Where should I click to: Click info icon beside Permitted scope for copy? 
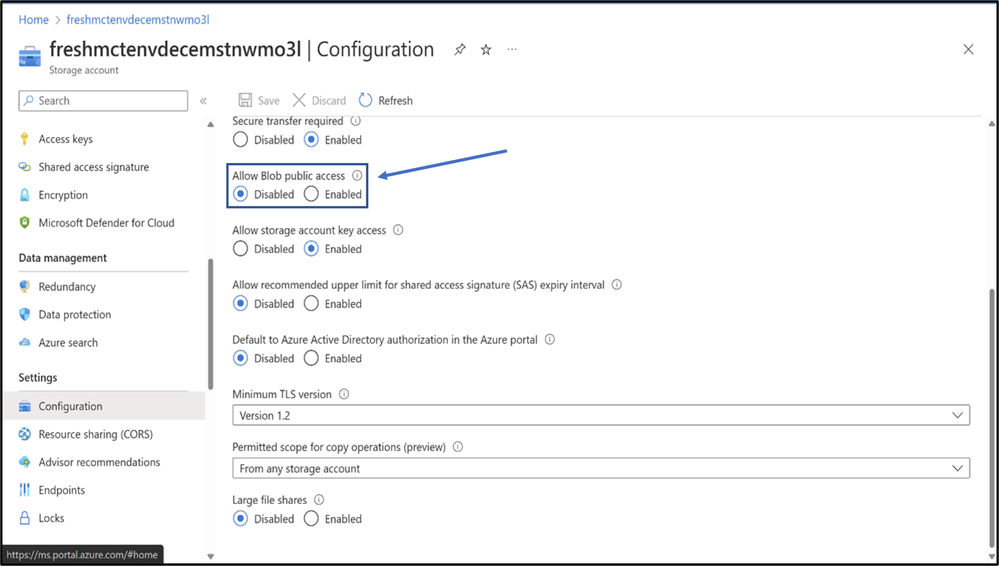coord(457,447)
